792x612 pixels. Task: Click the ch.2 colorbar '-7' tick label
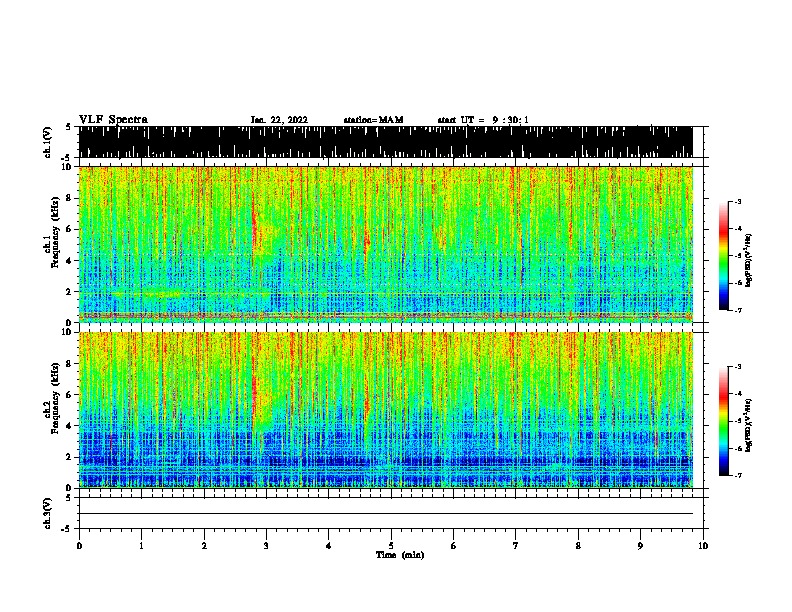coord(737,475)
